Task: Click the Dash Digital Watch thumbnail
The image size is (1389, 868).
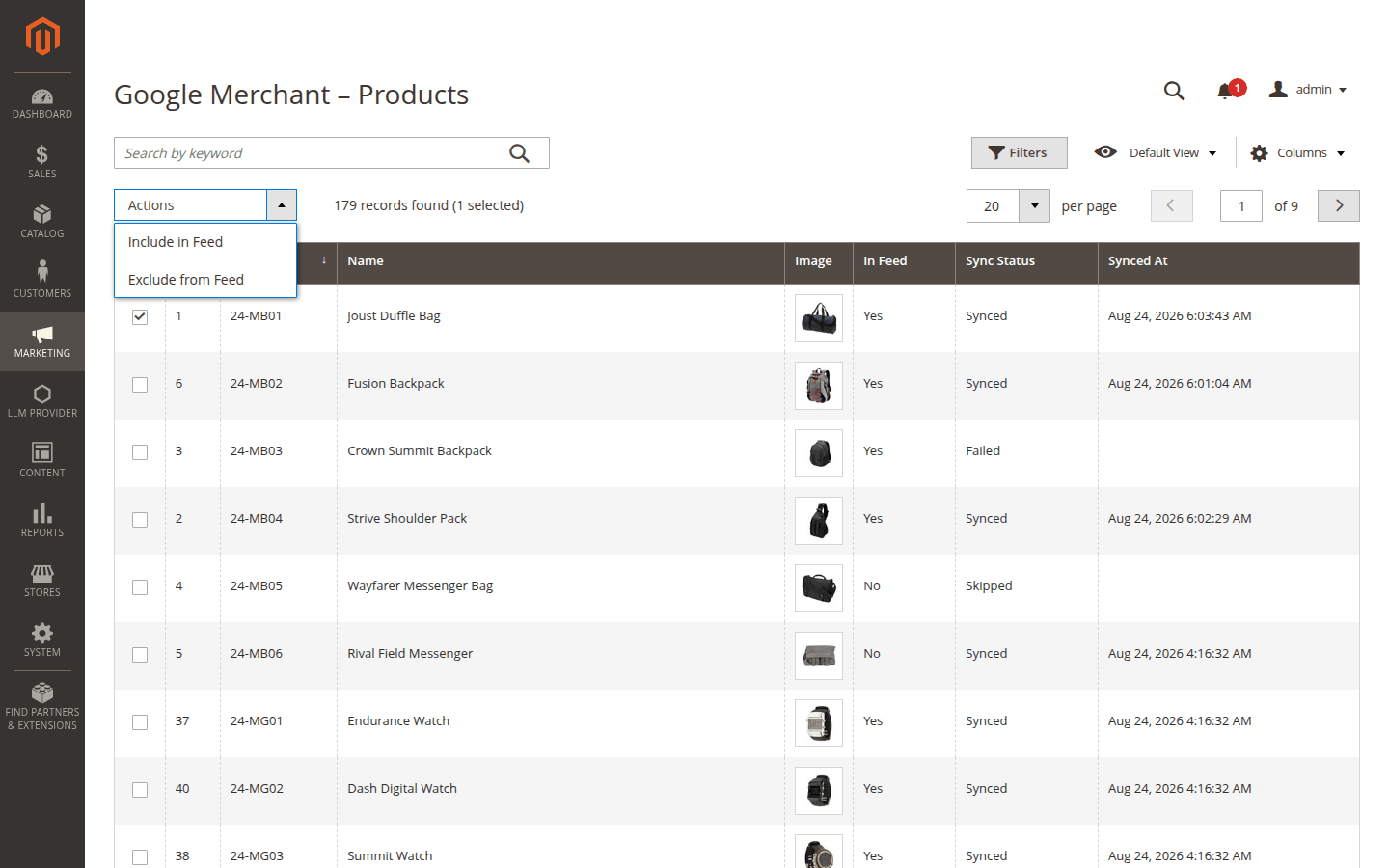Action: pos(819,791)
